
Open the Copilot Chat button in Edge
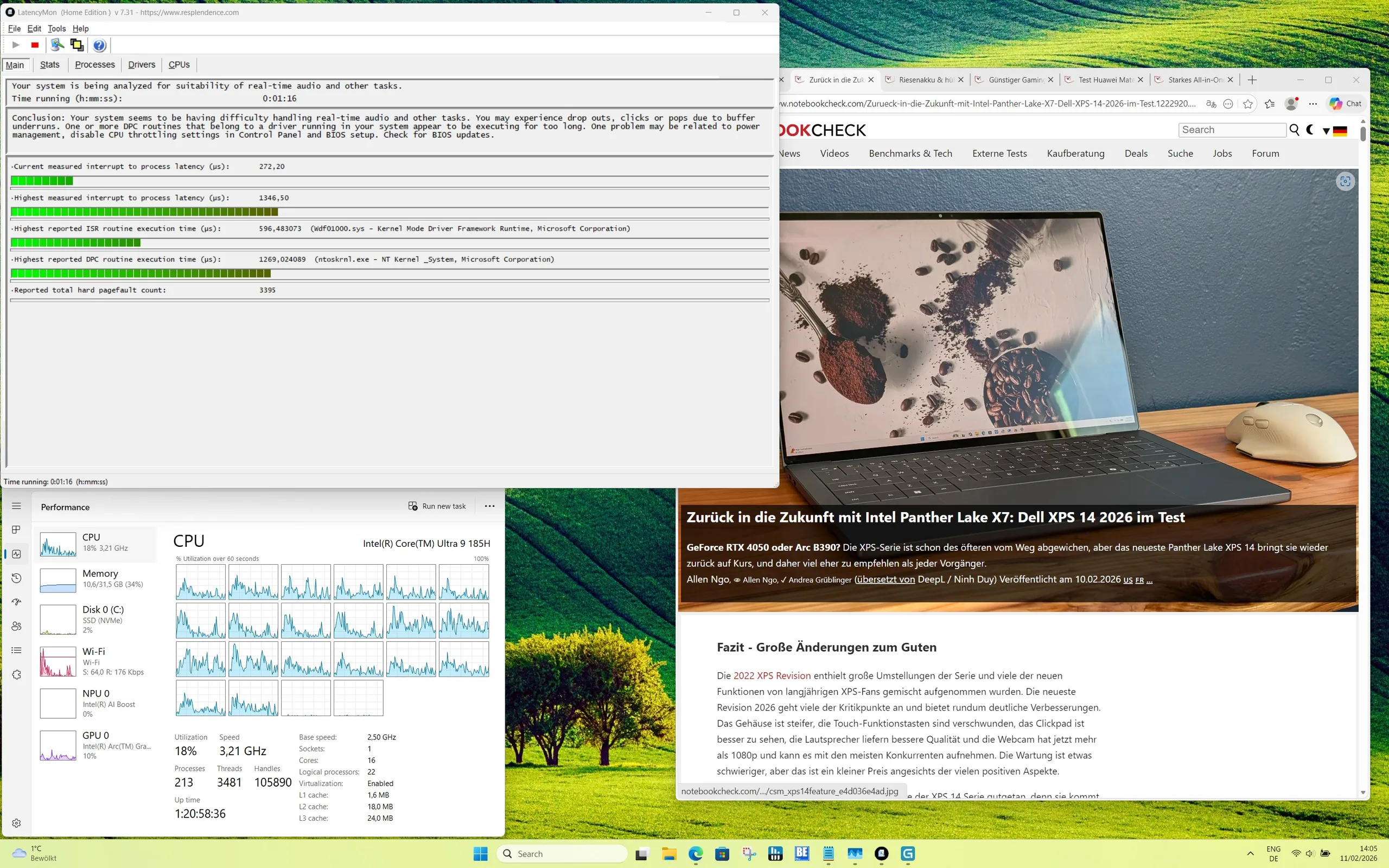(x=1346, y=104)
